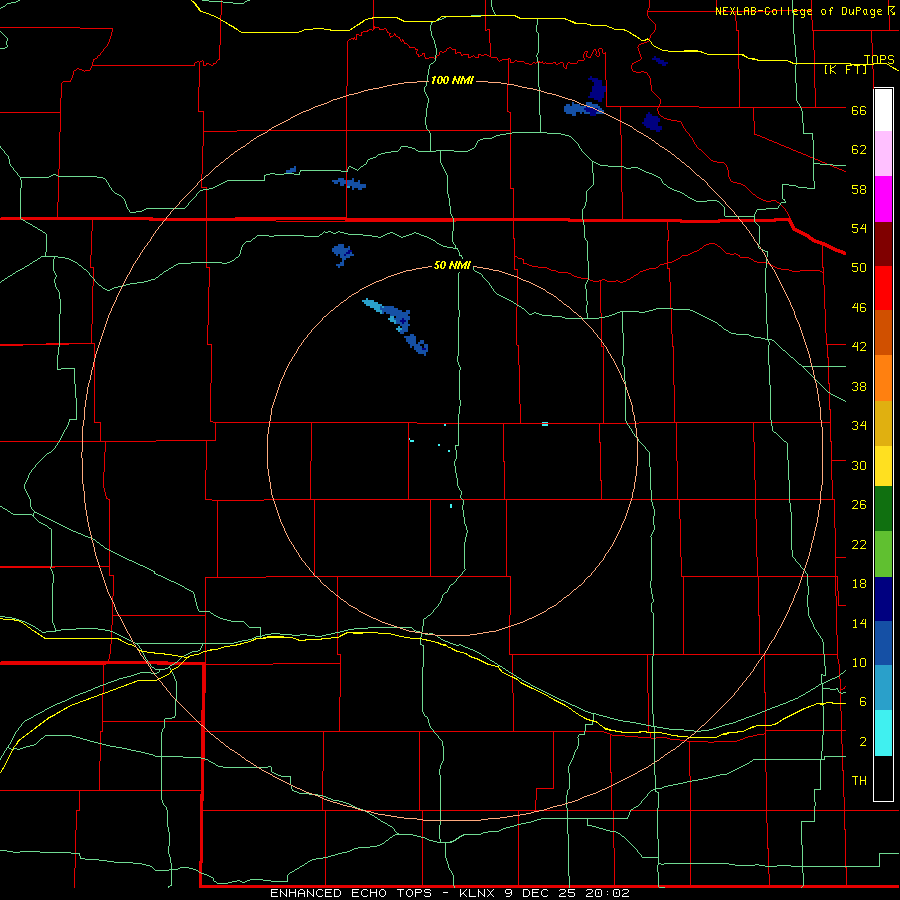Click the legend value 2
Screen dimensions: 900x900
pyautogui.click(x=862, y=741)
